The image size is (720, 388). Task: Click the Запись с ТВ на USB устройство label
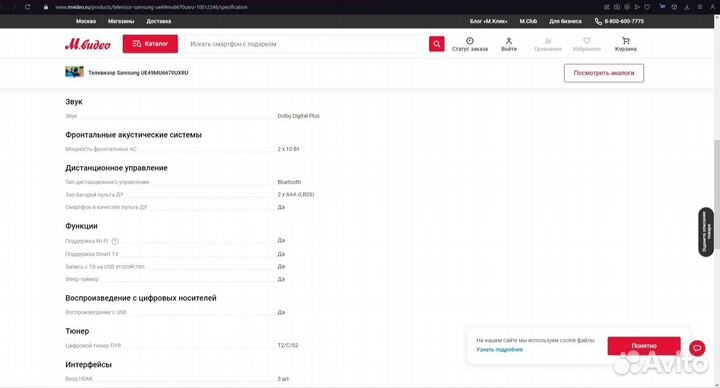(x=105, y=266)
